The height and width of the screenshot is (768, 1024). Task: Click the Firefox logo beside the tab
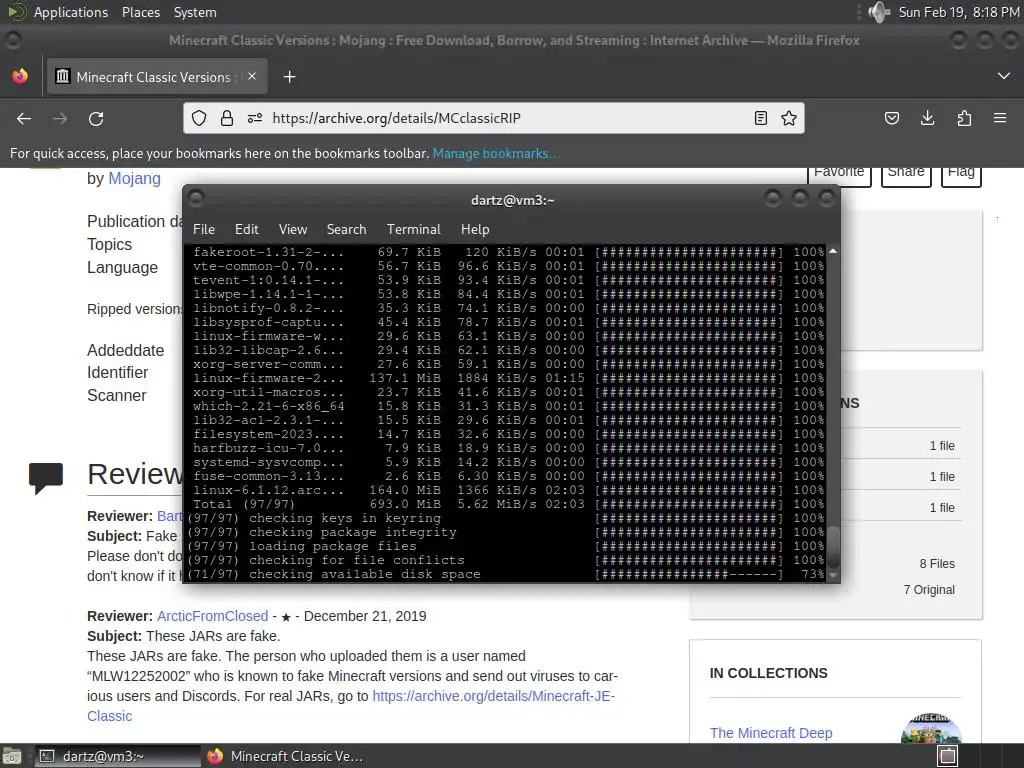20,76
